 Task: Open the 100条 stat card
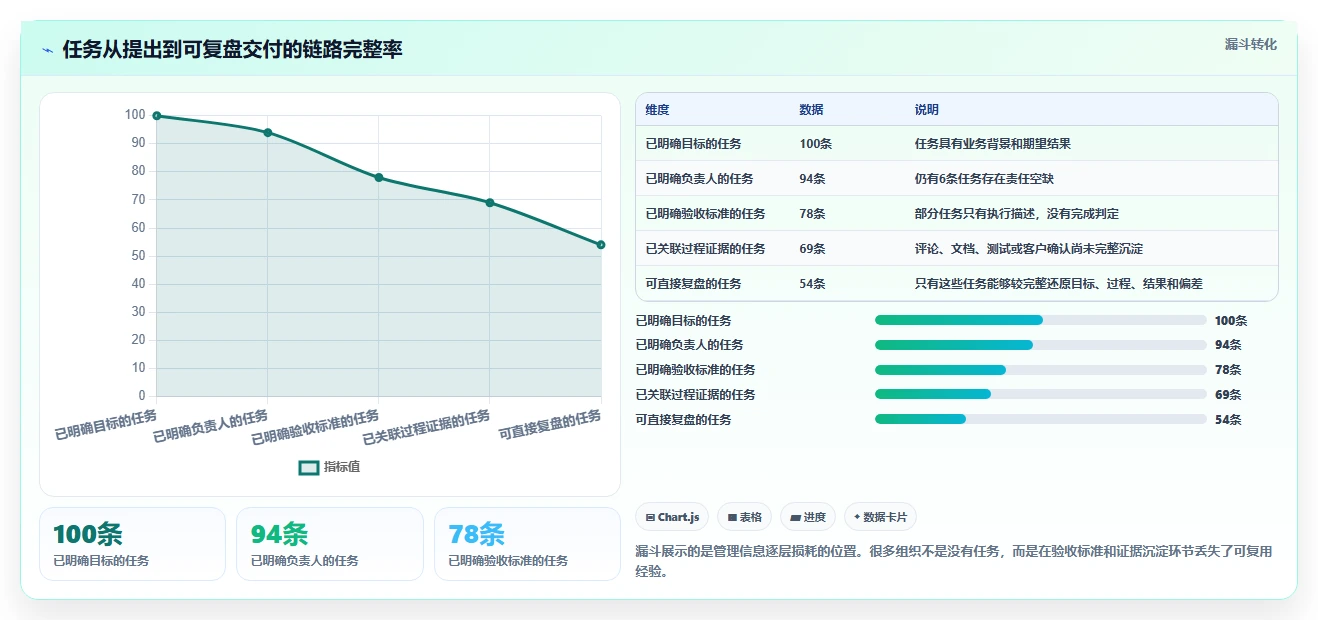[x=132, y=544]
